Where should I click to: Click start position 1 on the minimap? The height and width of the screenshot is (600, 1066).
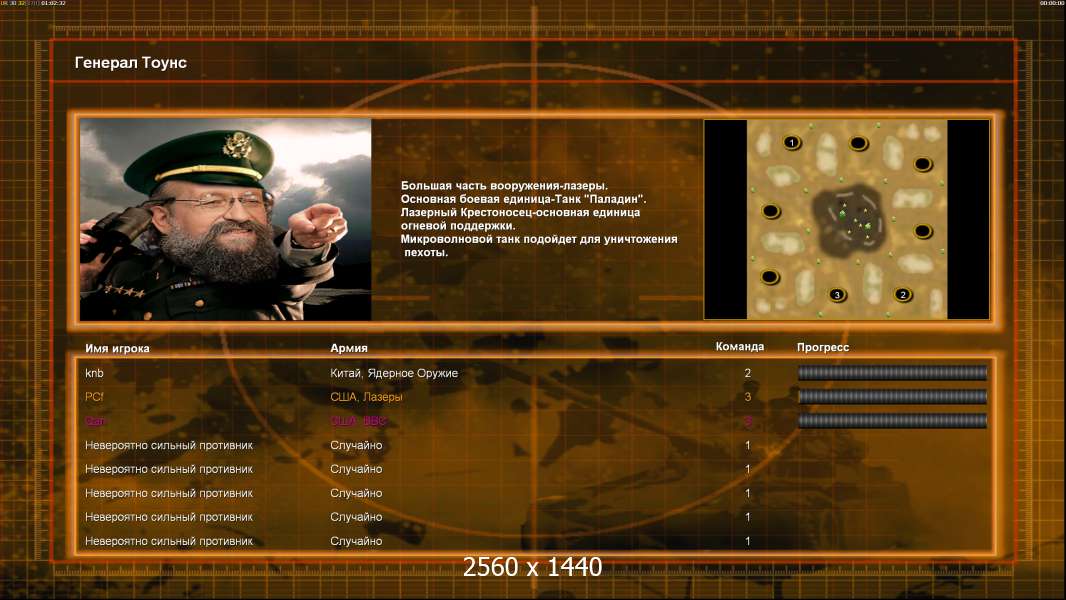791,143
